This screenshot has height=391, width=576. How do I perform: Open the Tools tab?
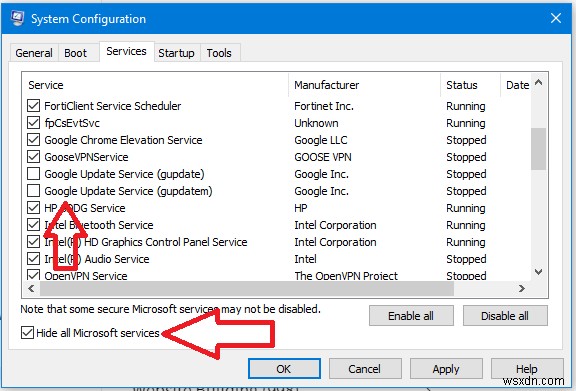pyautogui.click(x=219, y=53)
